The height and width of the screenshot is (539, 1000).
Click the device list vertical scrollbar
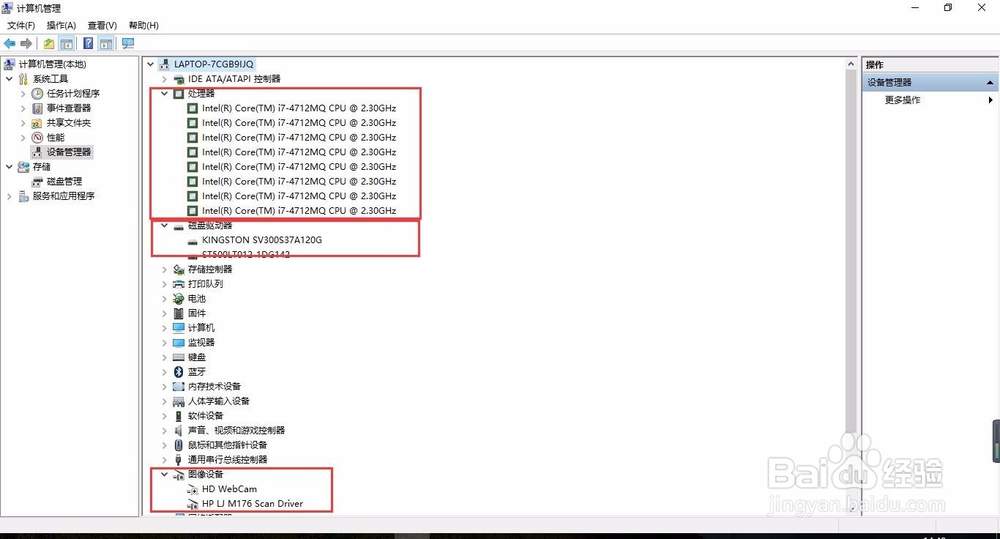[x=851, y=251]
